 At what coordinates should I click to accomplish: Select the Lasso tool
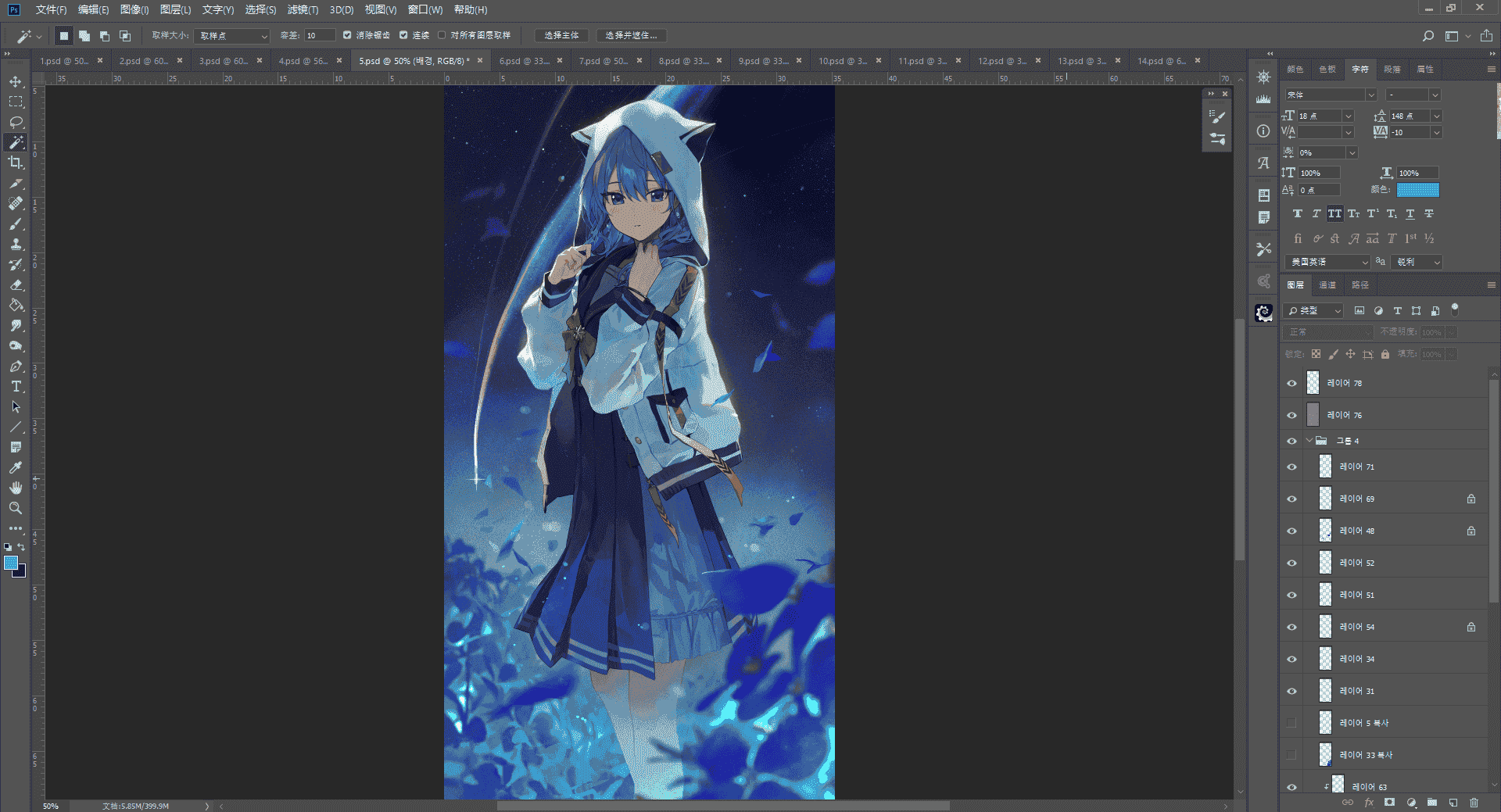pyautogui.click(x=16, y=123)
